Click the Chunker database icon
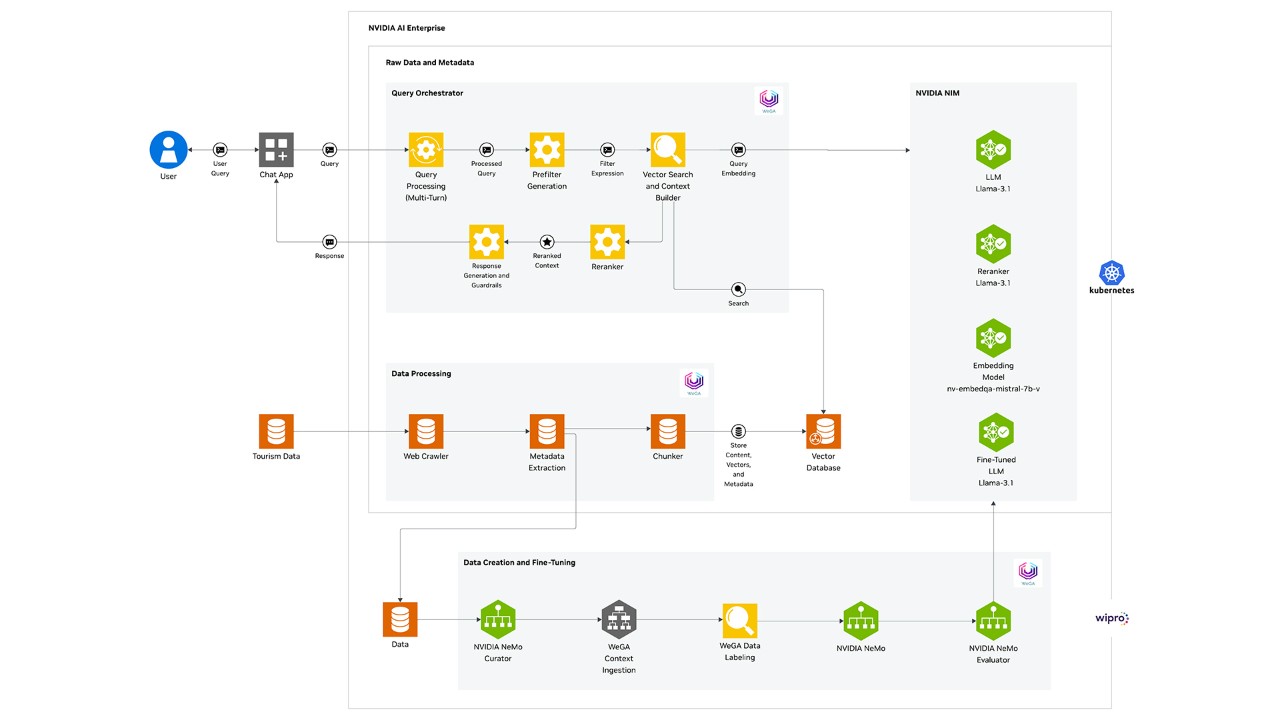Viewport: 1280px width, 720px height. pyautogui.click(x=667, y=430)
